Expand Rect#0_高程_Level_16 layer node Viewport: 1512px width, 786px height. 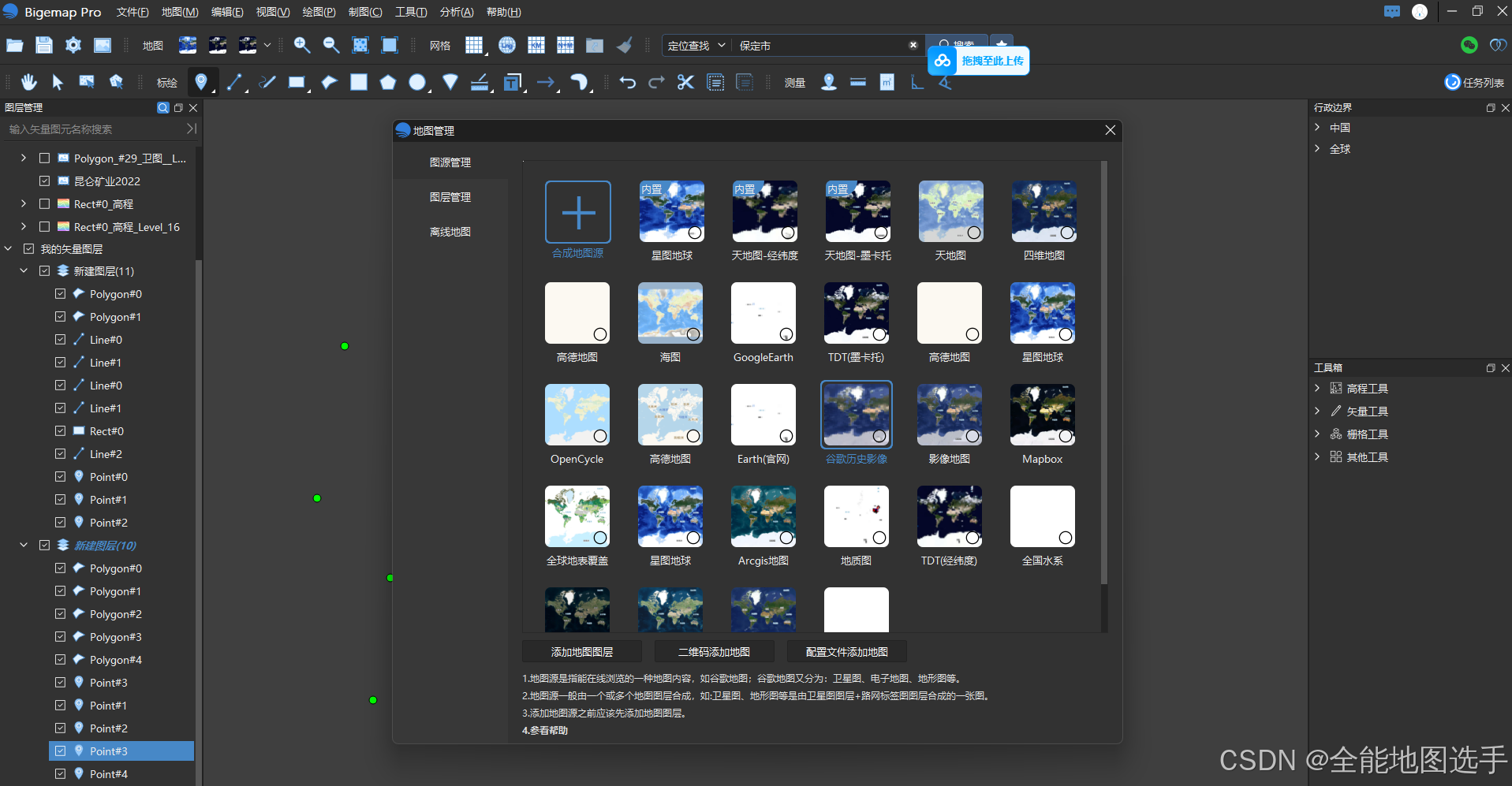point(24,226)
